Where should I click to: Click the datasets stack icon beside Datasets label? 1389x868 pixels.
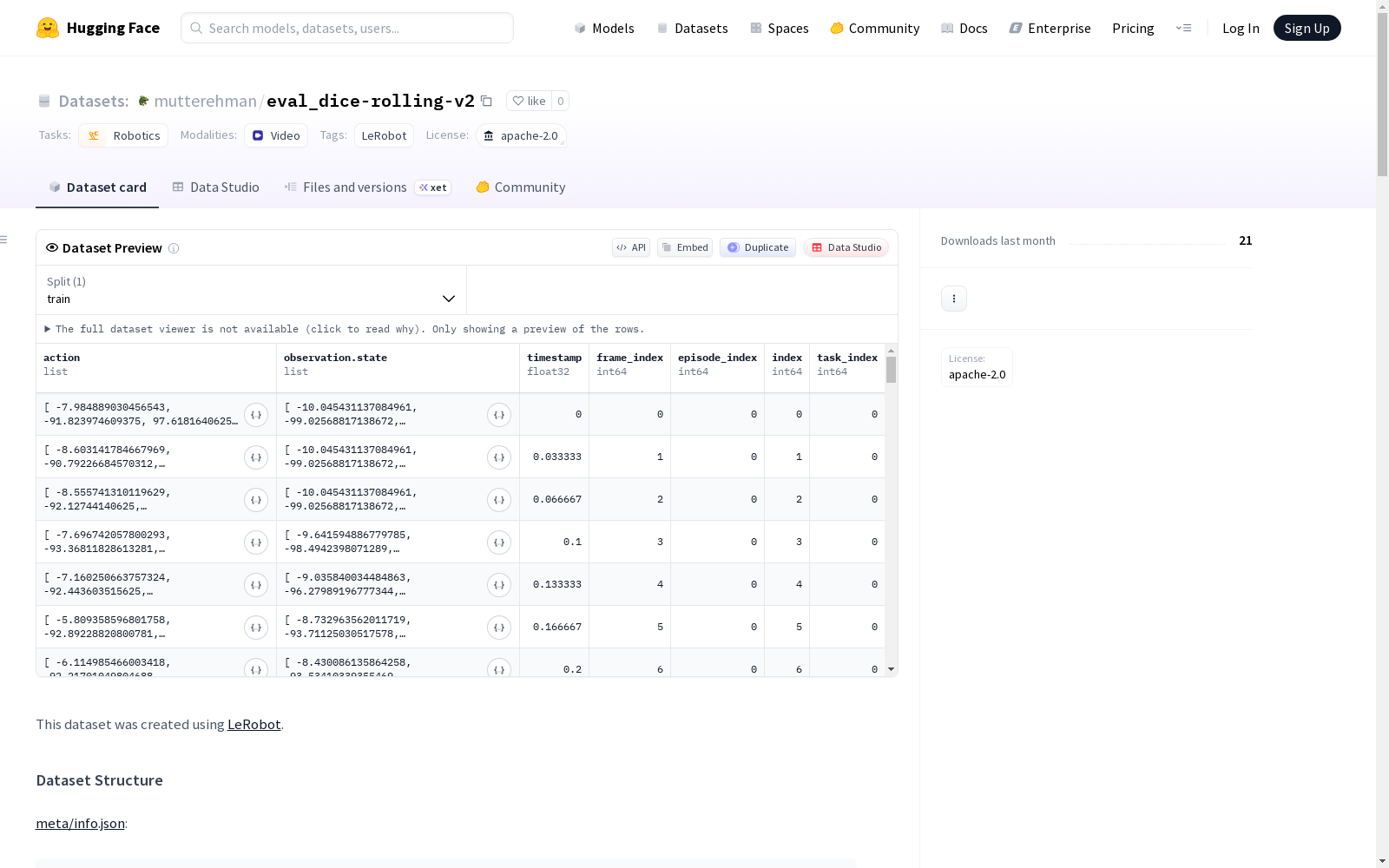[44, 102]
